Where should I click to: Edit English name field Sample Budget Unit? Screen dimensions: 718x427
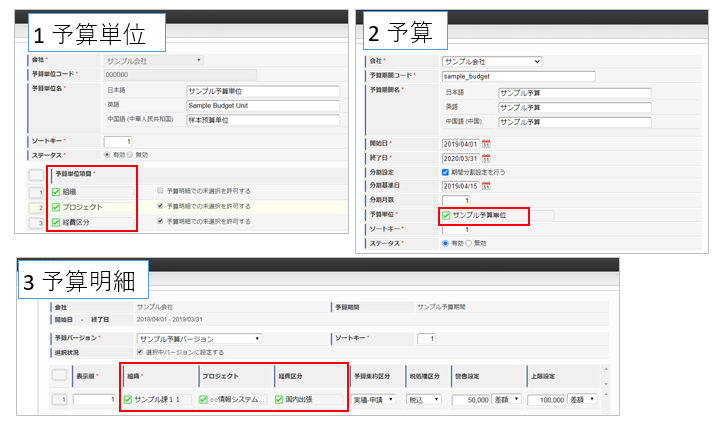[263, 106]
